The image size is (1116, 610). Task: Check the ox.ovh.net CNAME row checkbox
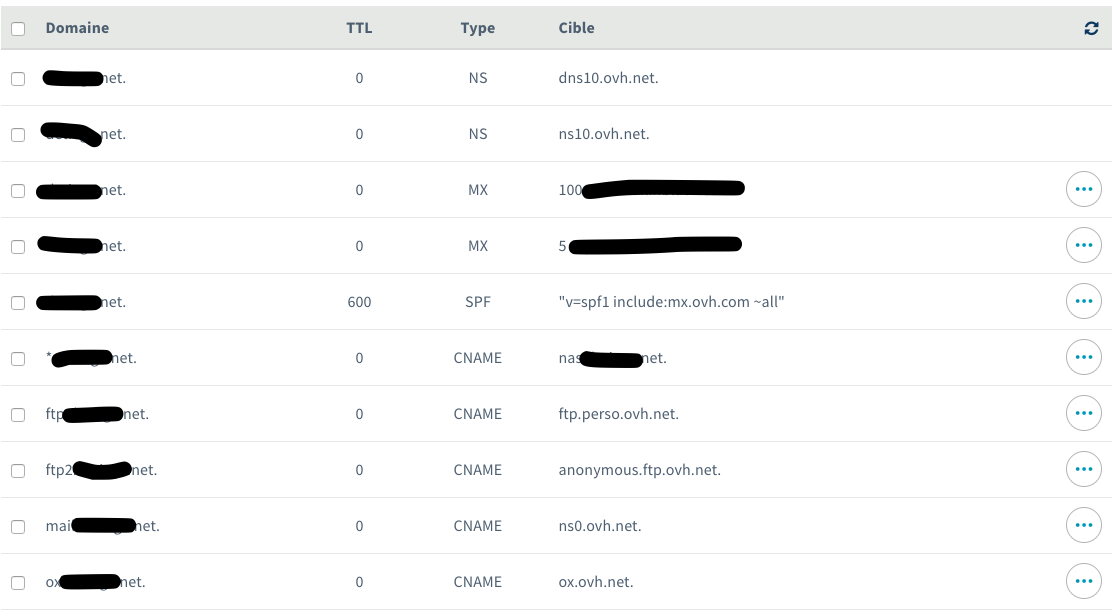tap(18, 582)
